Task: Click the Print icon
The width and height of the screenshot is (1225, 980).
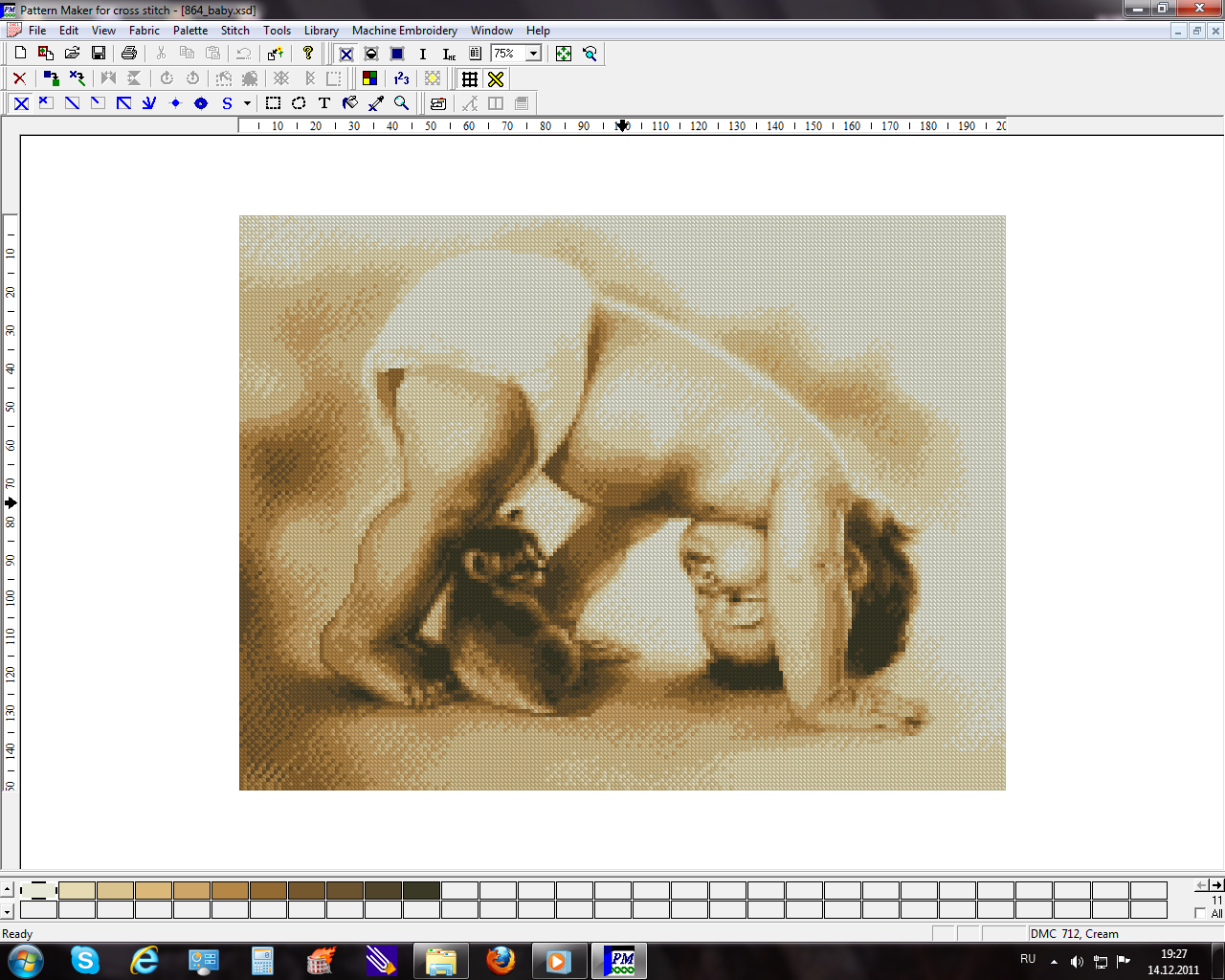Action: (129, 54)
